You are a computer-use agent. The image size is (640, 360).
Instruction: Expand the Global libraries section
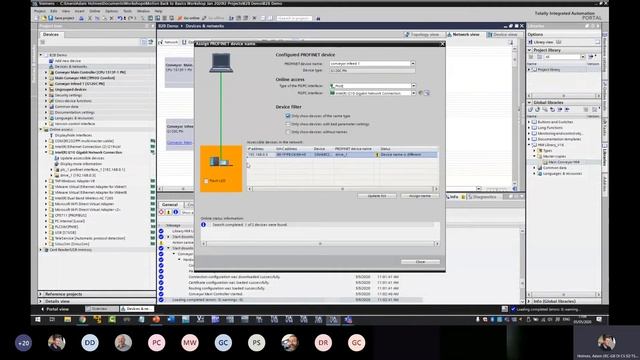(x=529, y=102)
